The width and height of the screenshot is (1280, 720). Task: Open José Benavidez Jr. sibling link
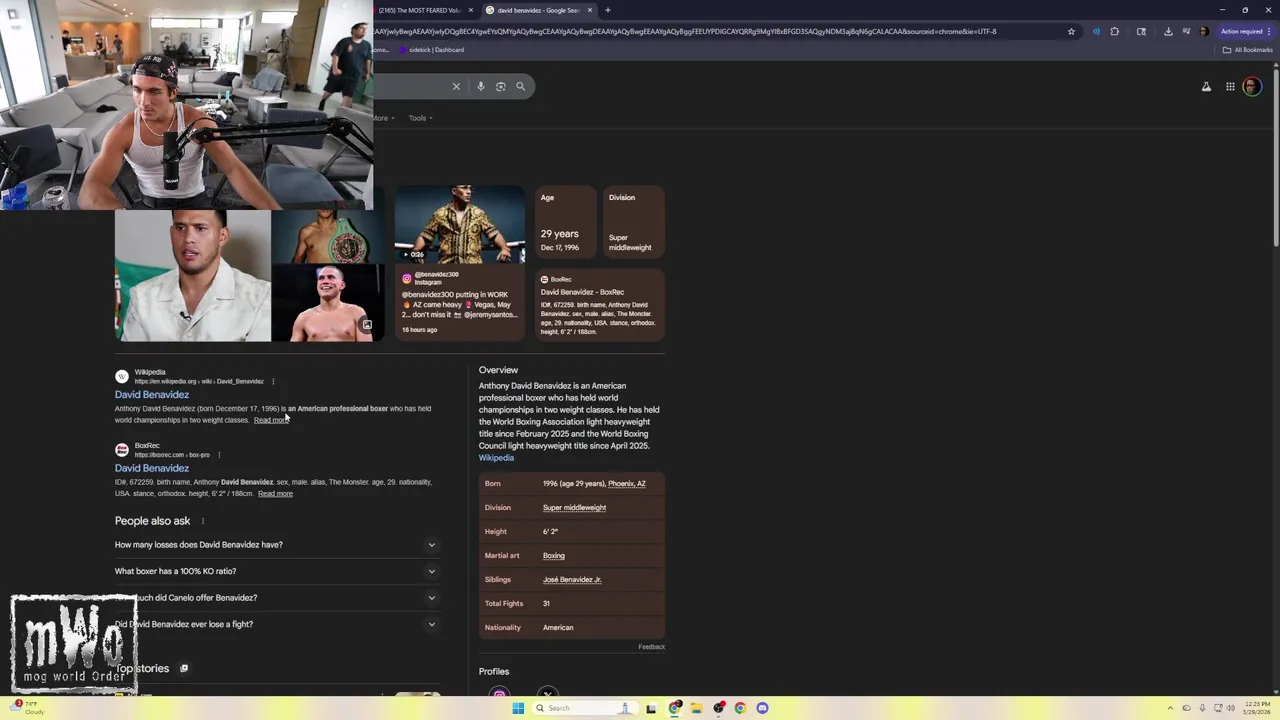(x=572, y=580)
